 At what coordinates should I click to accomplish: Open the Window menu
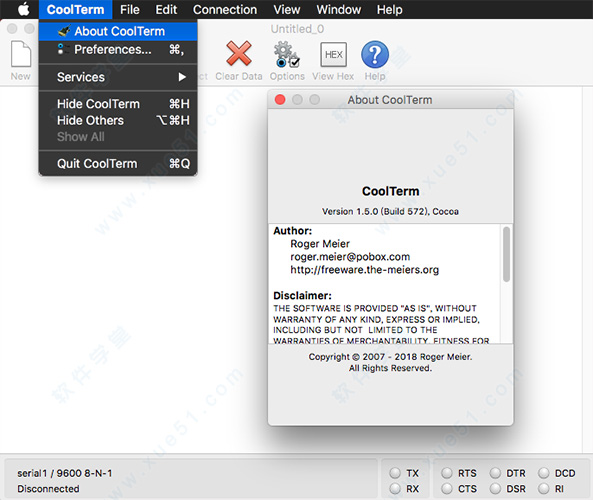tap(338, 9)
